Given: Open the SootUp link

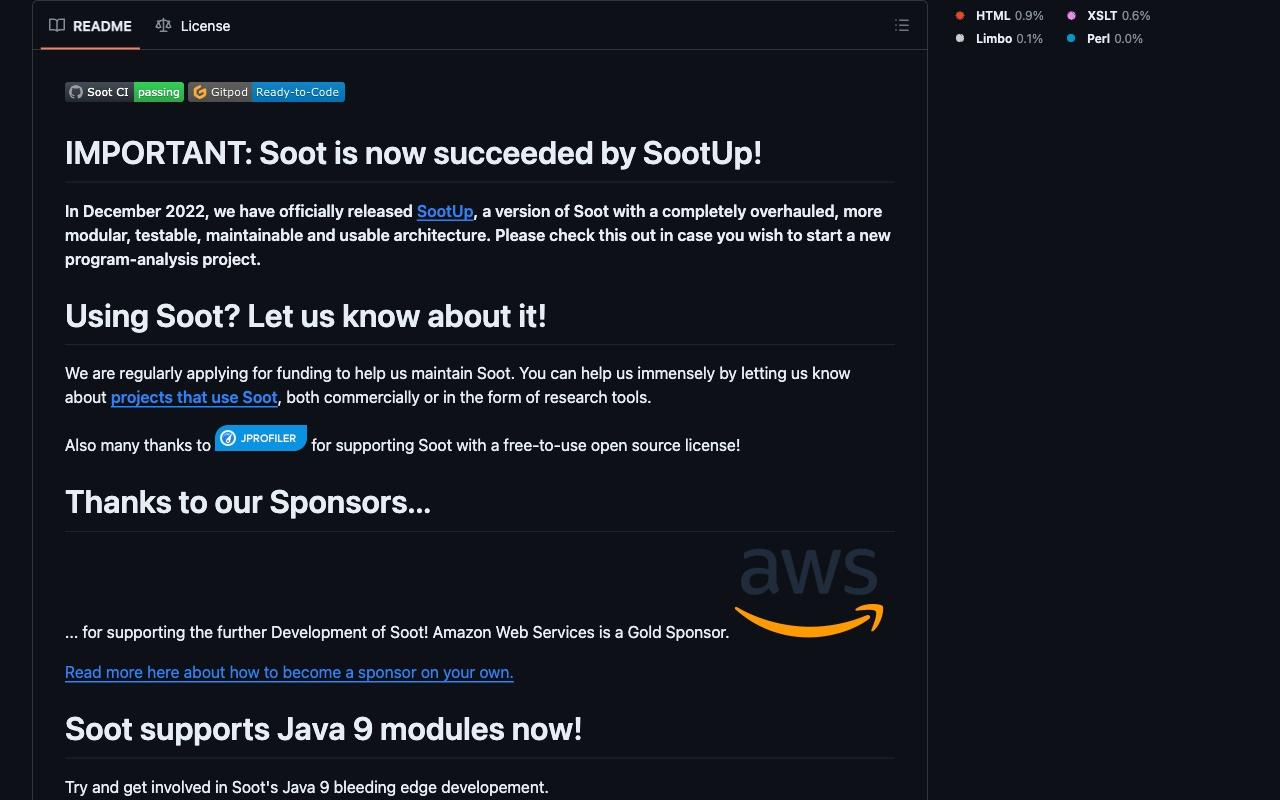Looking at the screenshot, I should tap(445, 211).
